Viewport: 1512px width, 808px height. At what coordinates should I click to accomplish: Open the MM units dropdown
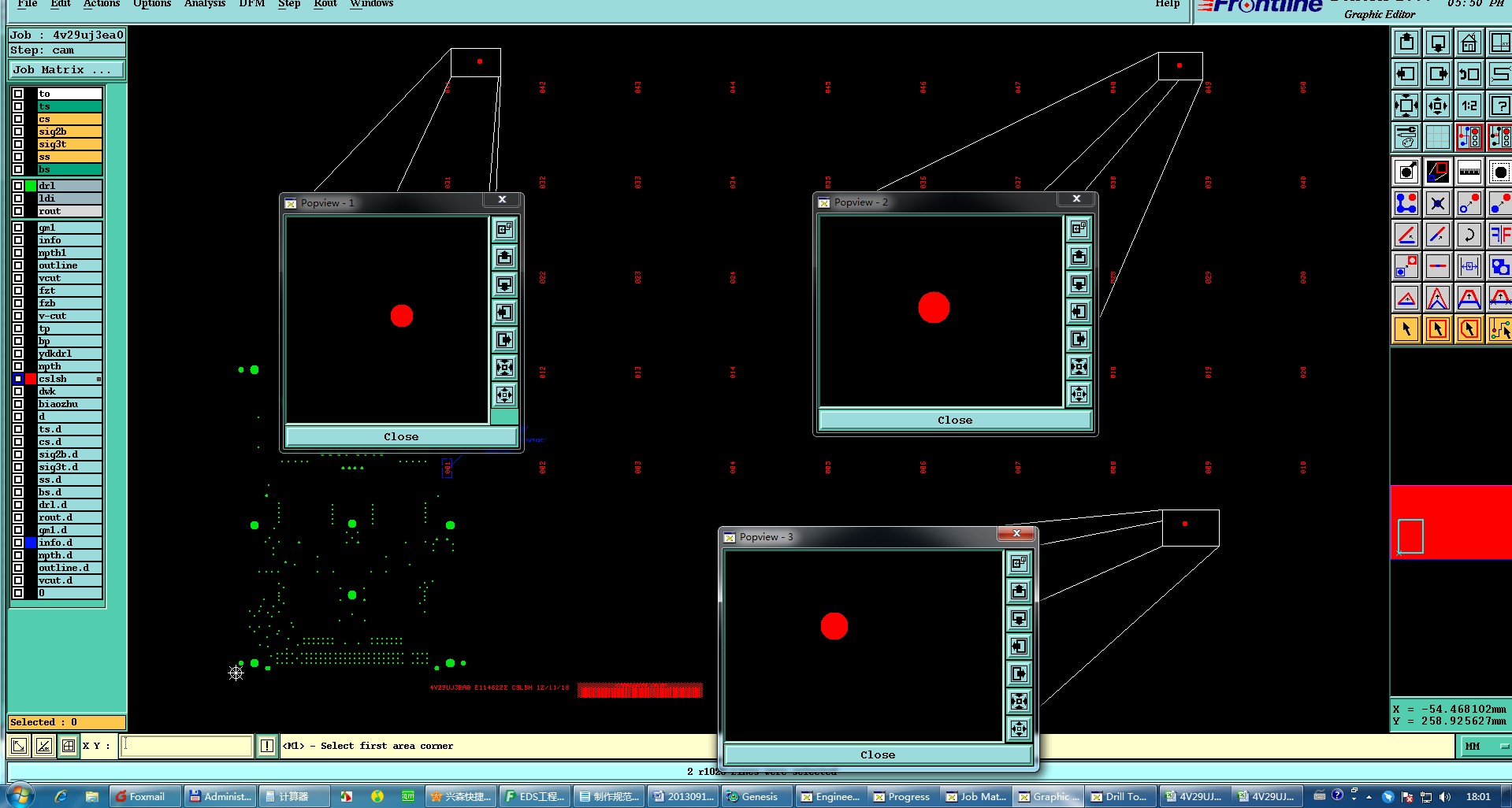(1485, 746)
